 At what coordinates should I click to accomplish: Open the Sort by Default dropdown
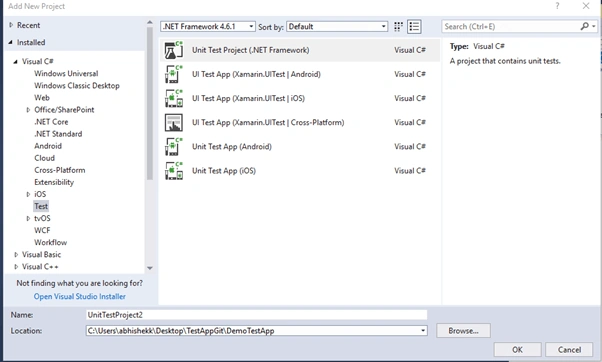(x=337, y=26)
